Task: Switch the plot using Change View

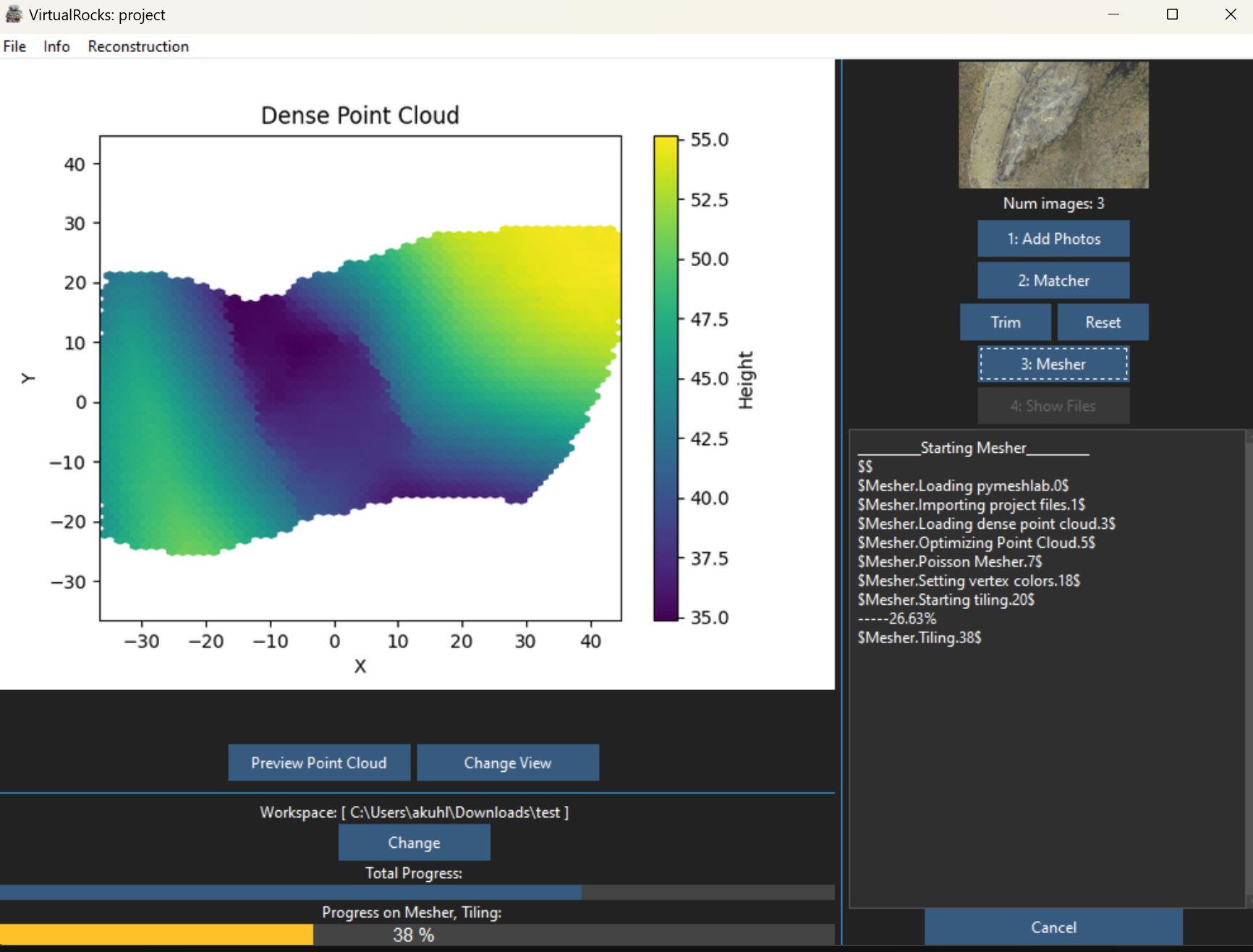Action: click(508, 762)
